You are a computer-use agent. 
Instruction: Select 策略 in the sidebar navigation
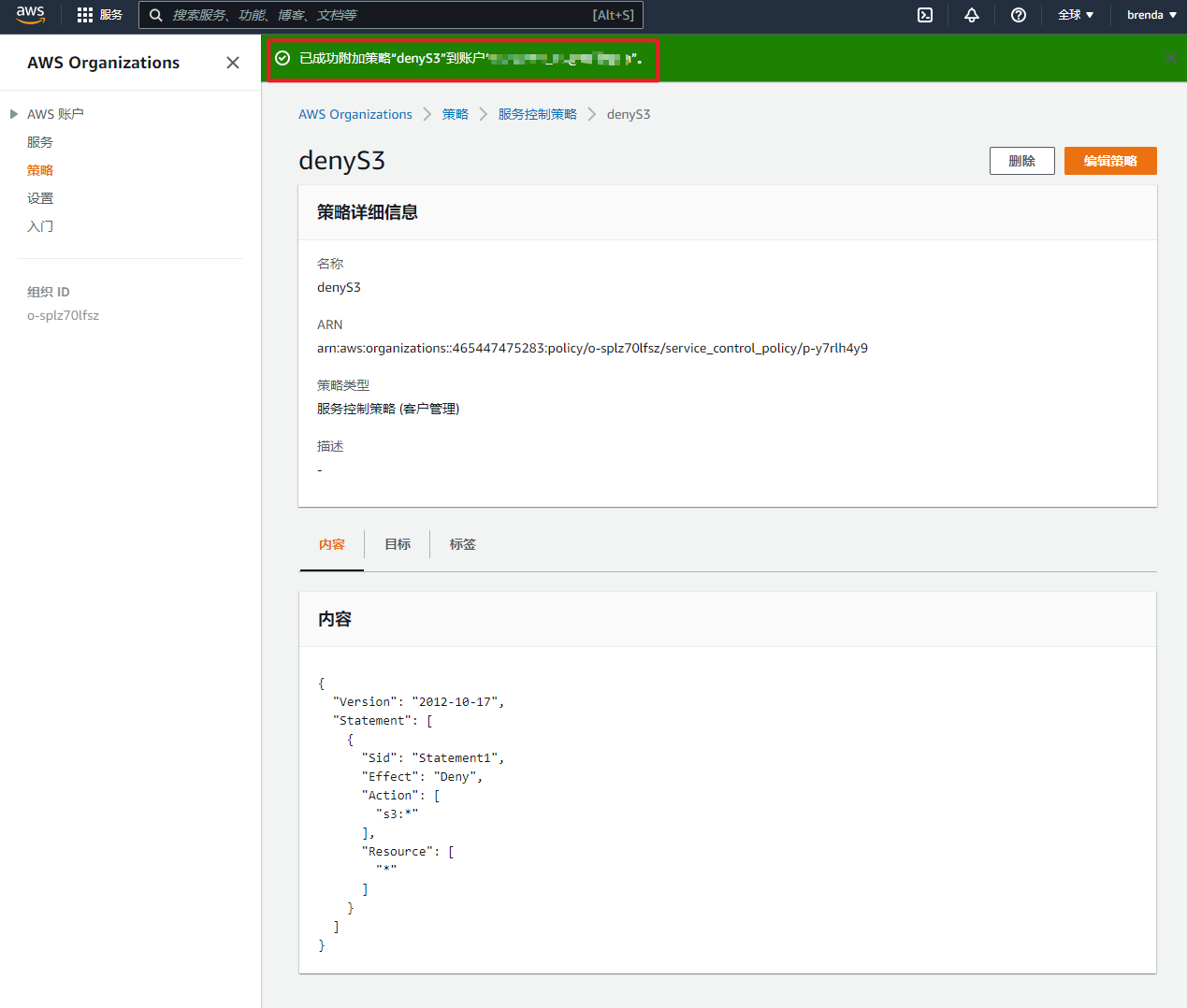(x=40, y=170)
